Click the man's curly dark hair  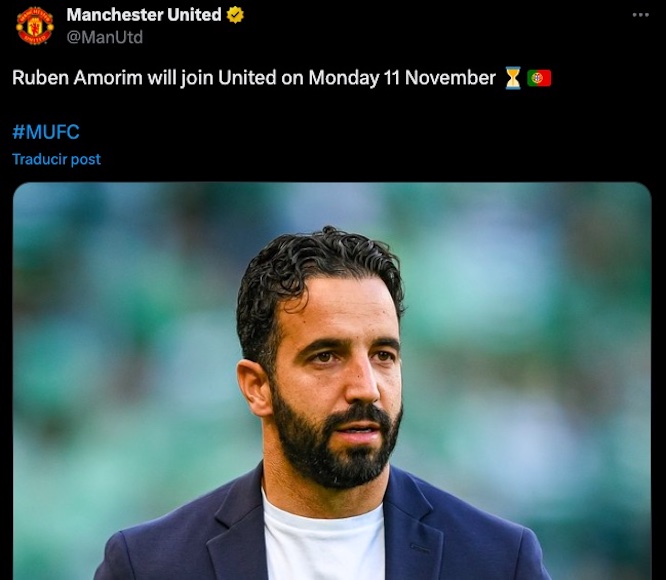(319, 272)
